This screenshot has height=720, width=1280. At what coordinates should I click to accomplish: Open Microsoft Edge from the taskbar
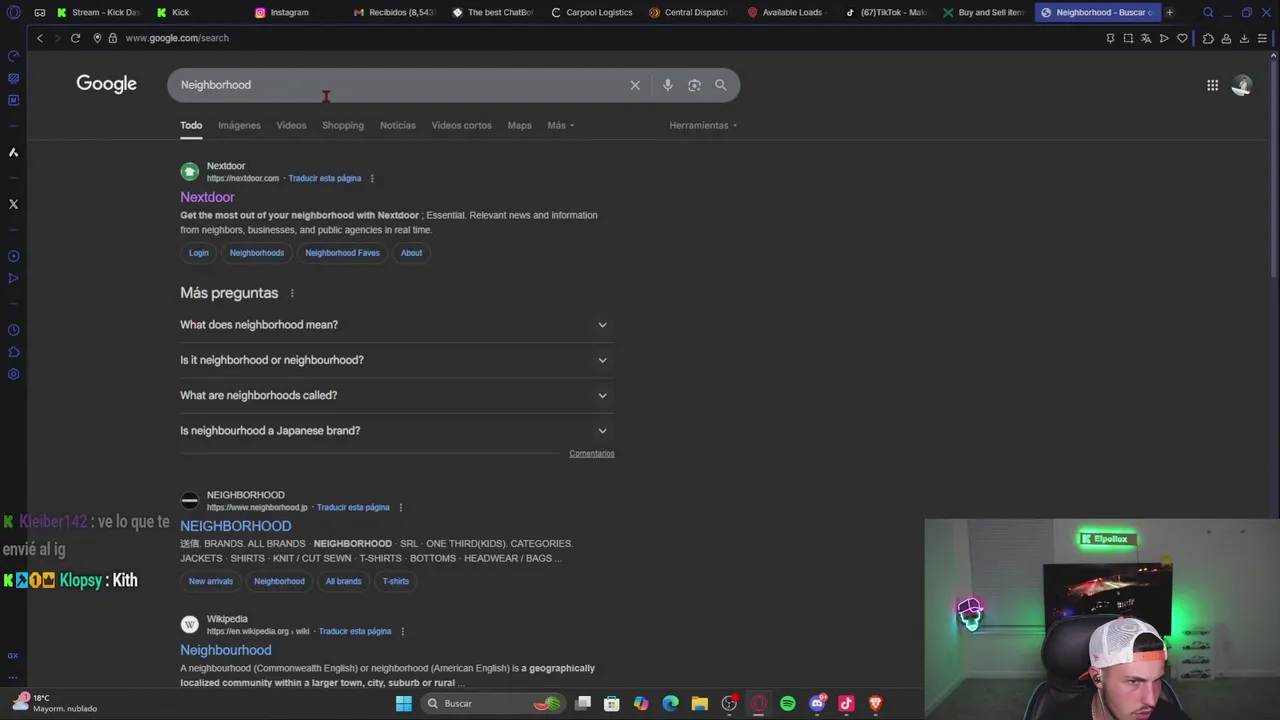[x=670, y=704]
